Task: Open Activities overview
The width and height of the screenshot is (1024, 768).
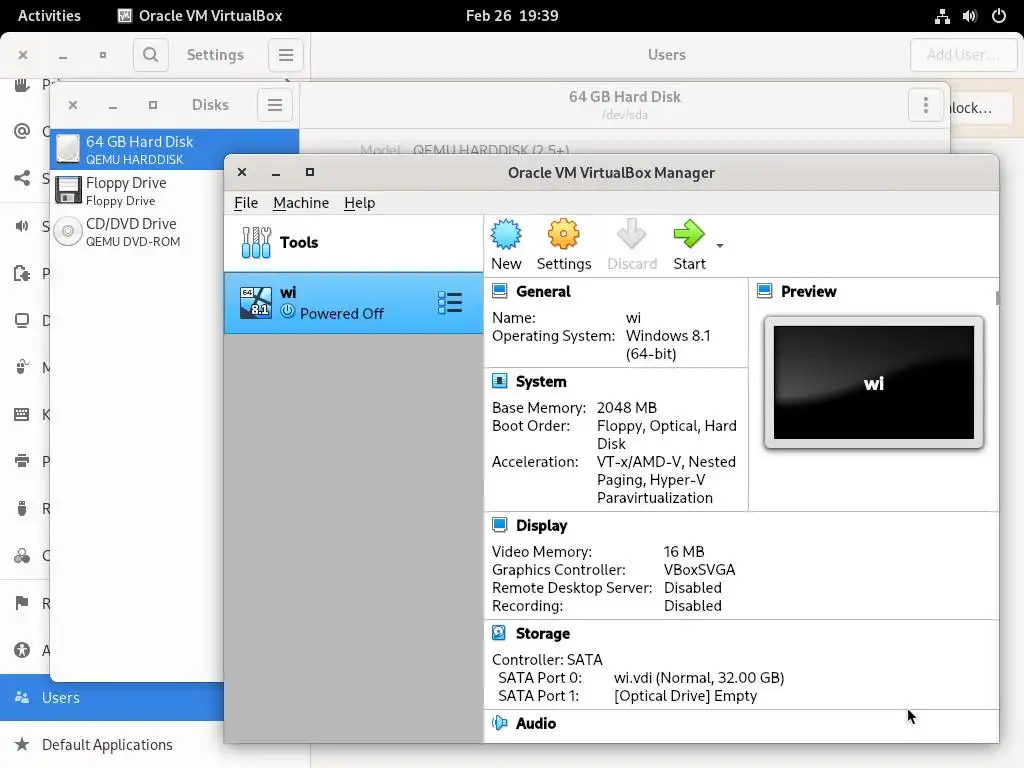Action: (x=49, y=16)
